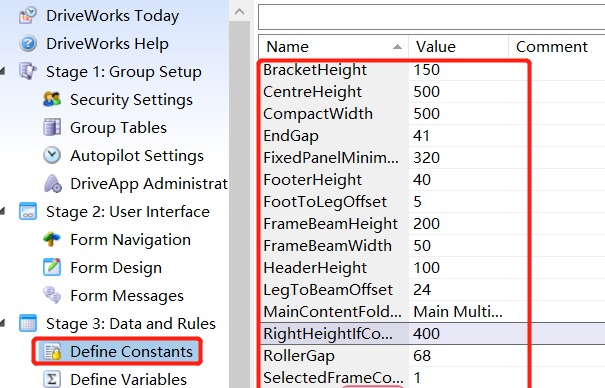This screenshot has width=605, height=388.
Task: Click the navigation panel scroll-up arrow
Action: coord(240,12)
